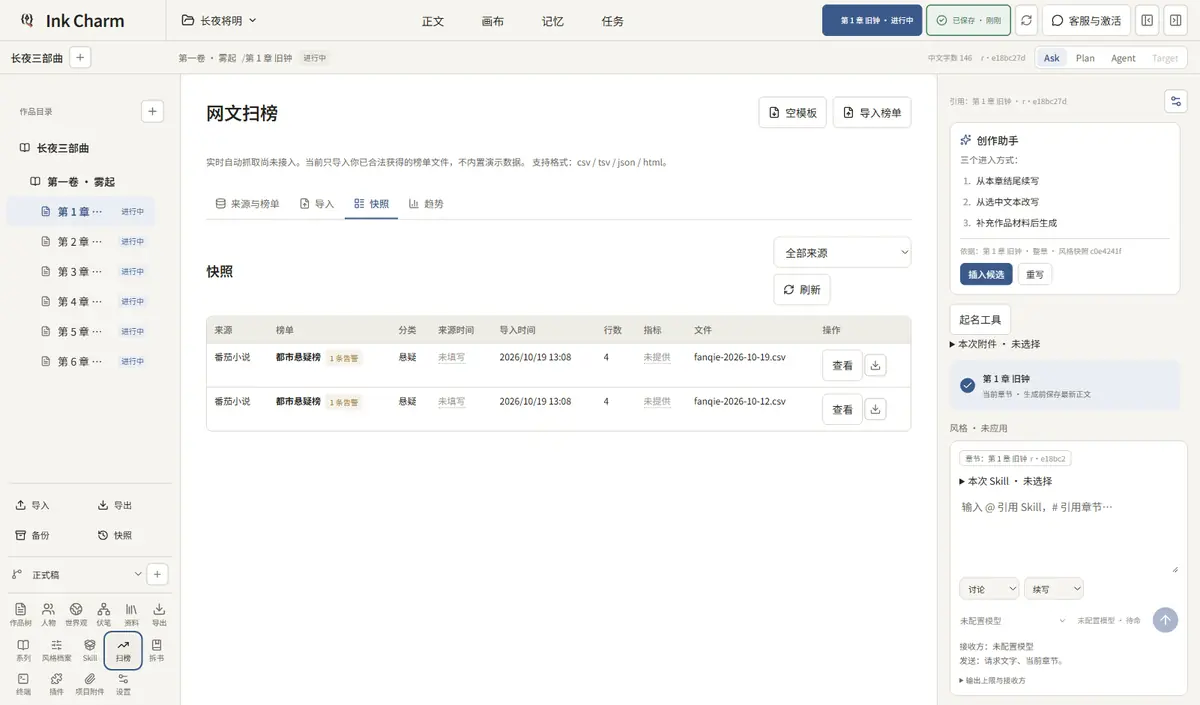Screen dimensions: 1200x705
Task: Open the 趋势 trends tab
Action: click(x=426, y=203)
